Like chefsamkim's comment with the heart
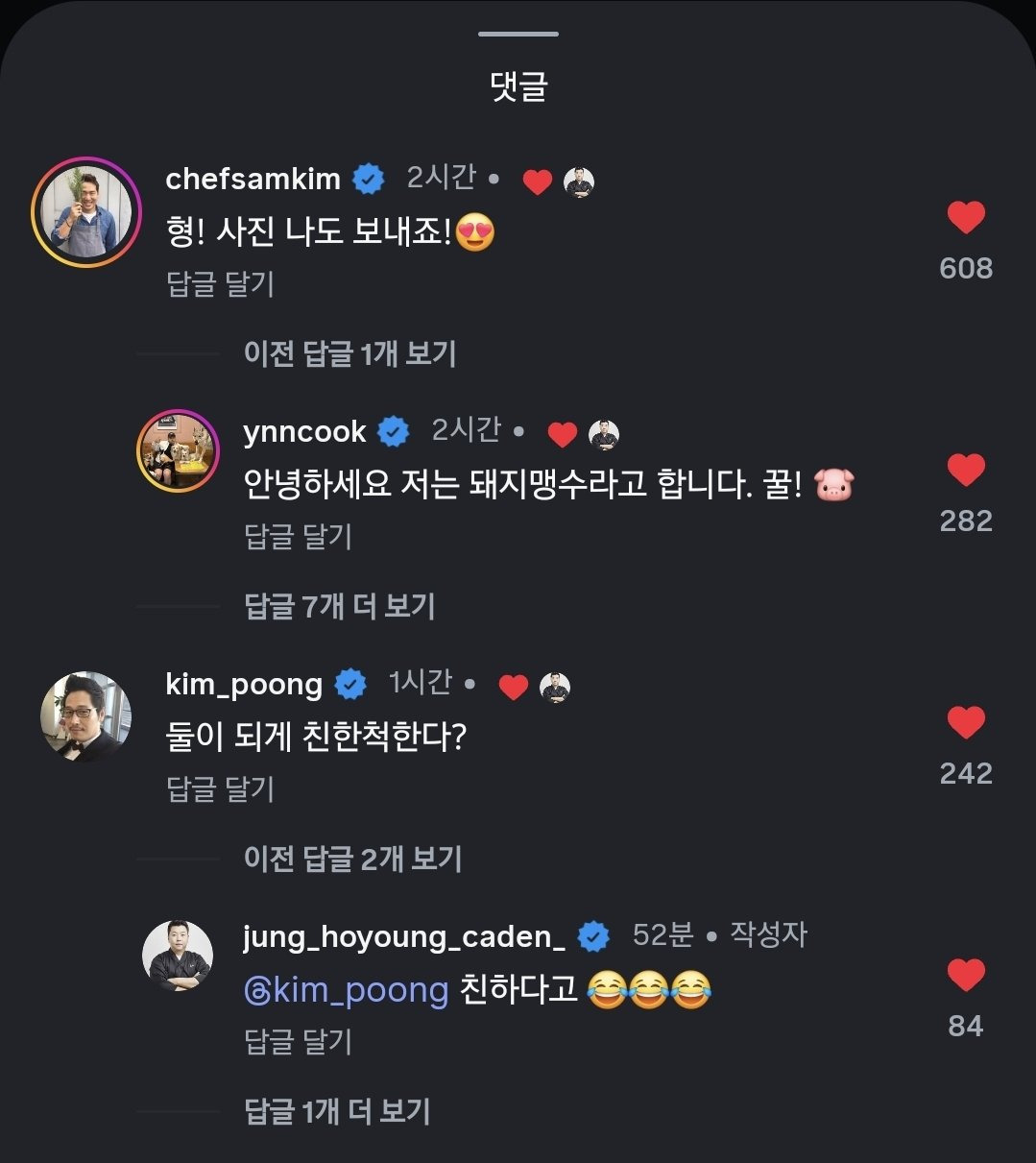The image size is (1036, 1163). [x=966, y=218]
